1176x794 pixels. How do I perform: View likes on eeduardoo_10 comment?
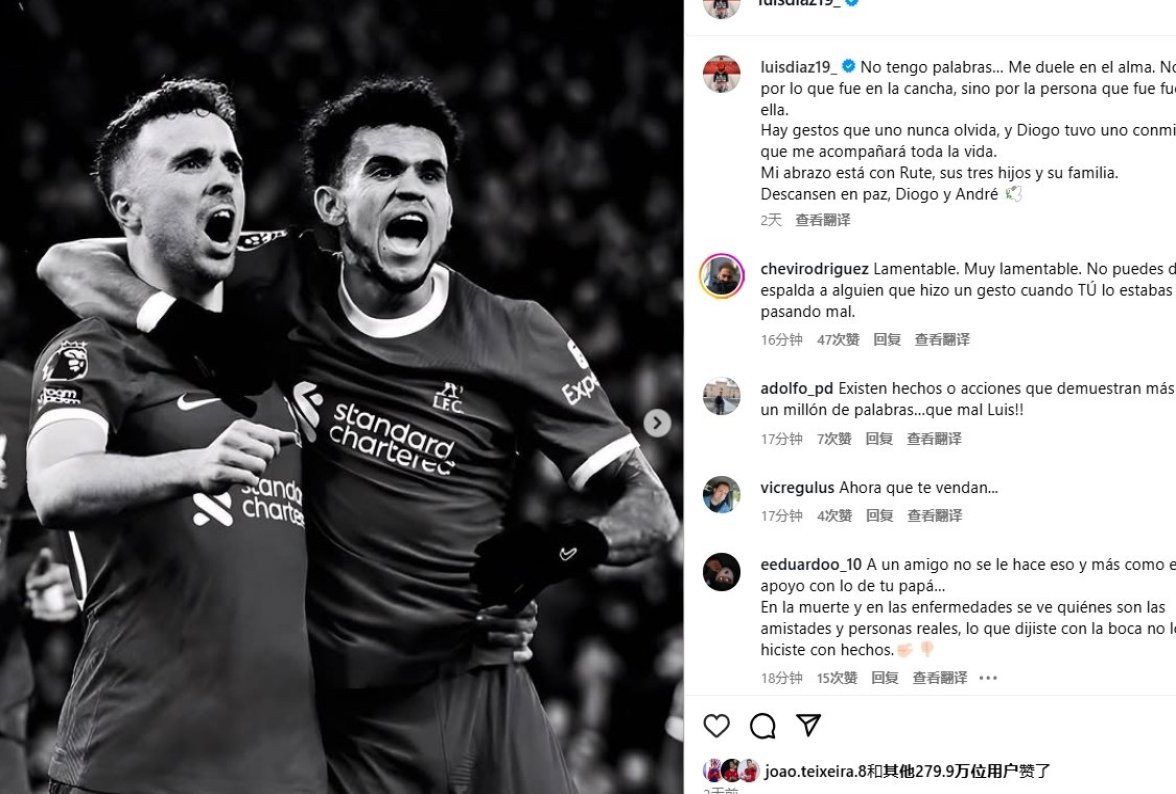click(x=837, y=678)
